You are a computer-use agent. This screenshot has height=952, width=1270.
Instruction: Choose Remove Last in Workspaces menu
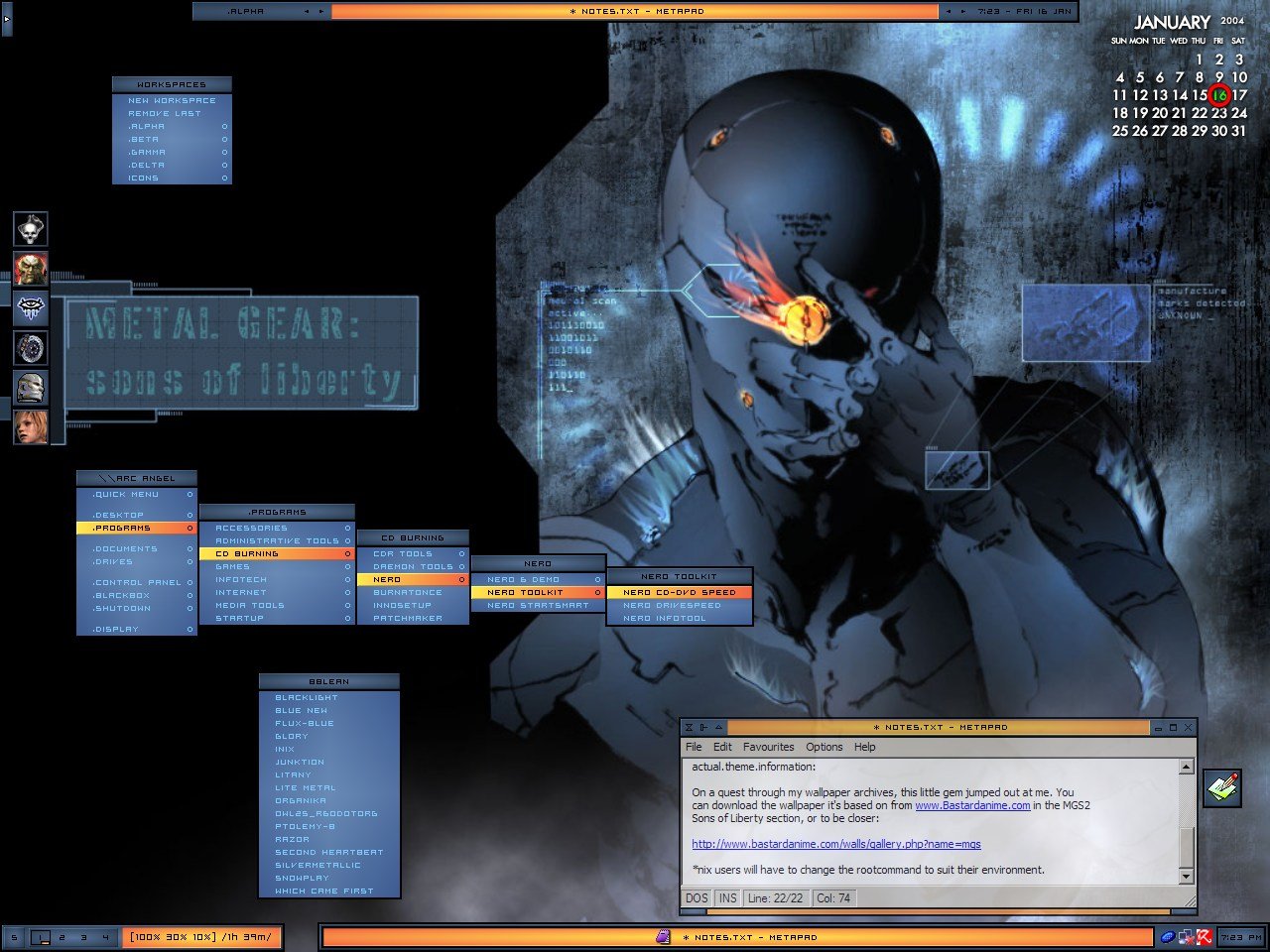tap(172, 114)
